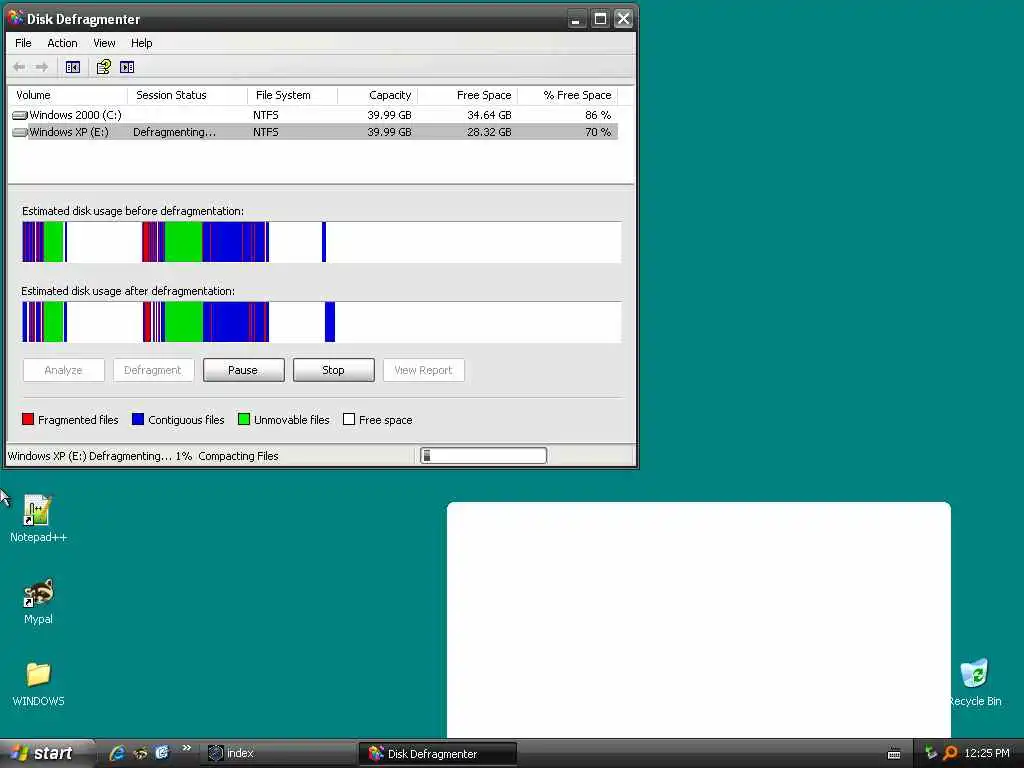The image size is (1024, 768).
Task: Open the Action menu
Action: [62, 43]
